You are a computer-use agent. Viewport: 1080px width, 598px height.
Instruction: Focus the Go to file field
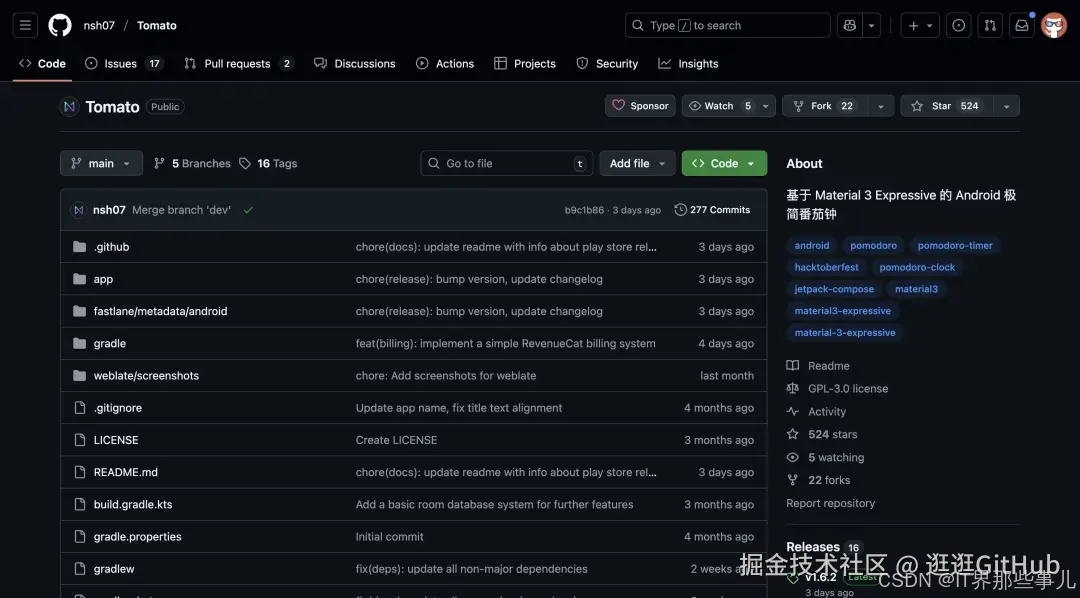tap(507, 163)
